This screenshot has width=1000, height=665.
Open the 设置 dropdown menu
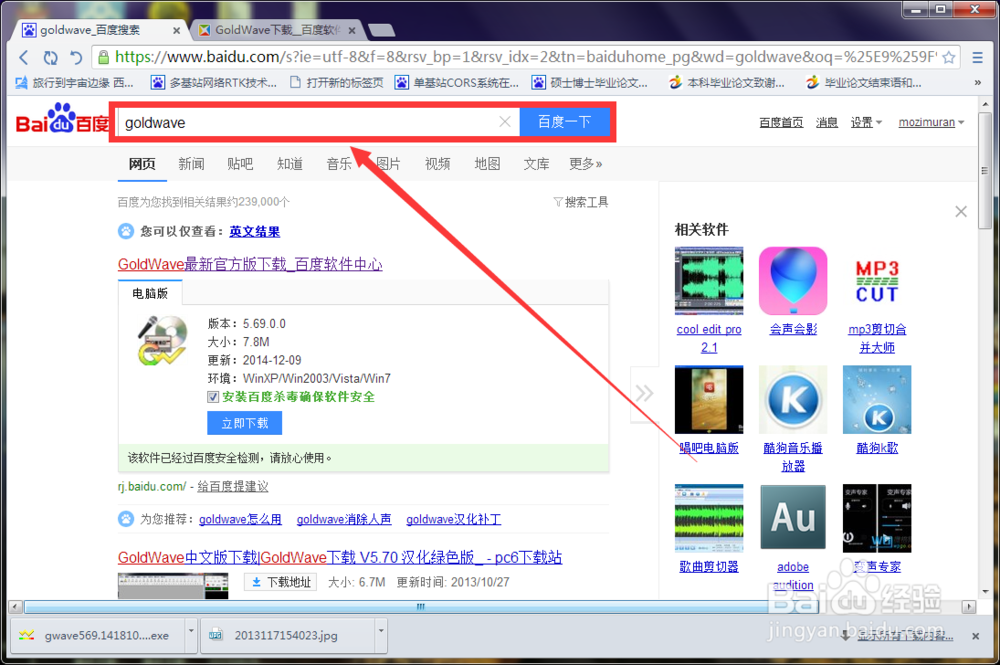pos(866,122)
